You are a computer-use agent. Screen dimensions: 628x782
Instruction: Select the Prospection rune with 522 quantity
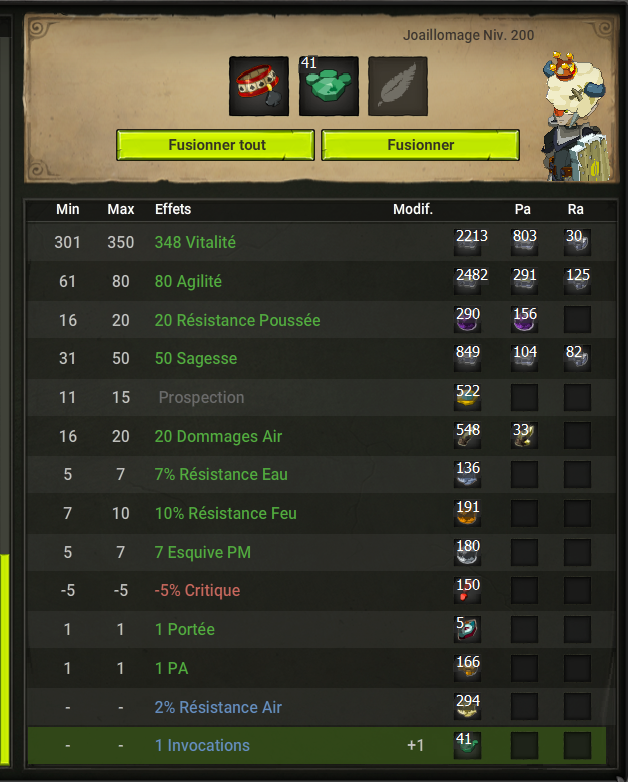pos(467,397)
